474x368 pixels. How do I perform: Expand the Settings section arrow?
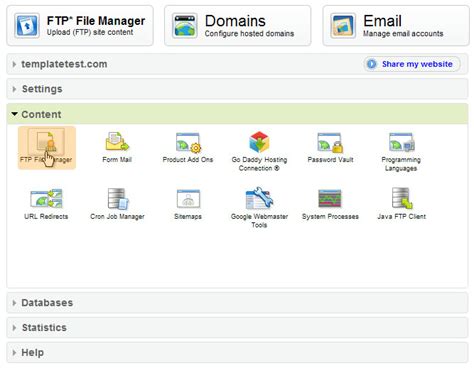tap(14, 89)
